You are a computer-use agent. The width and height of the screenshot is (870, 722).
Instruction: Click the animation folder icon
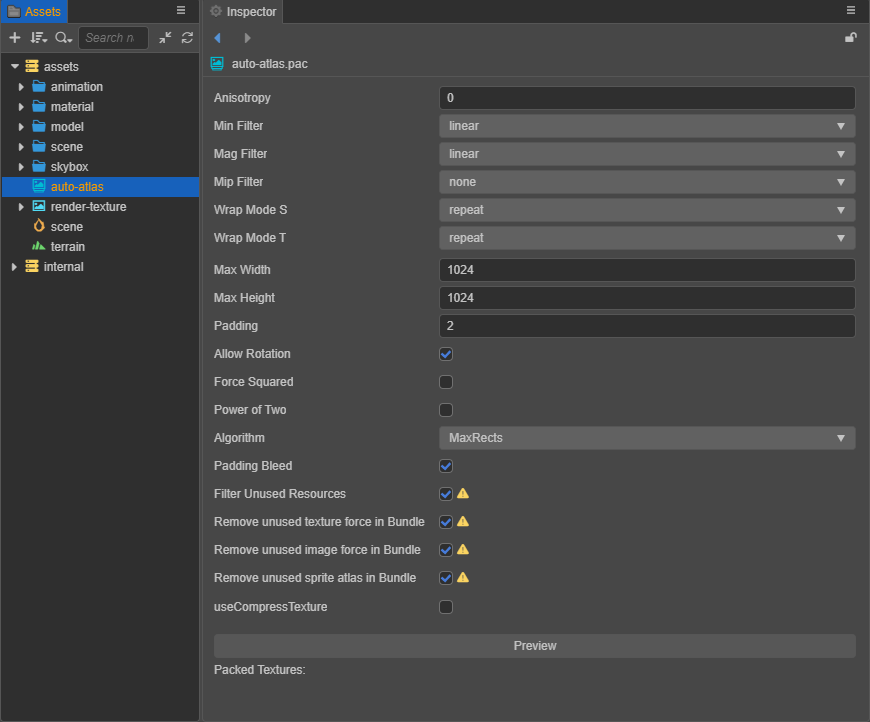point(39,87)
